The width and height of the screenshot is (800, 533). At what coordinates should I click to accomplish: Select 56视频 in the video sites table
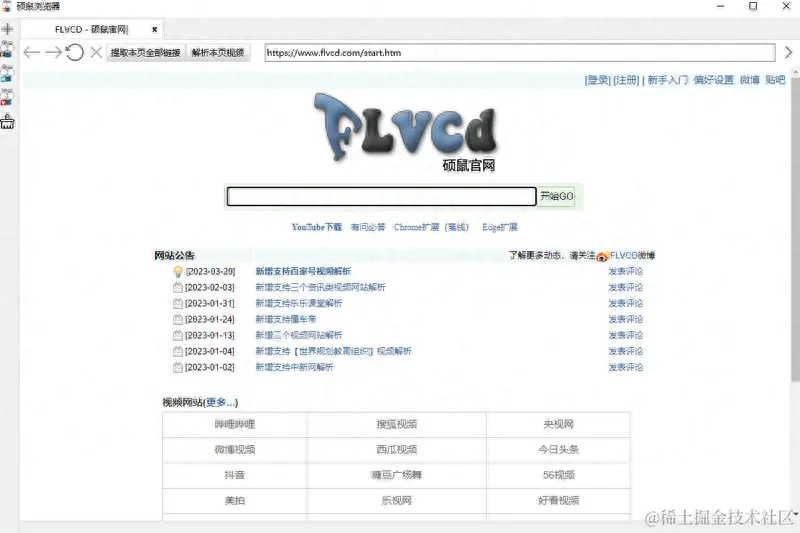click(559, 475)
